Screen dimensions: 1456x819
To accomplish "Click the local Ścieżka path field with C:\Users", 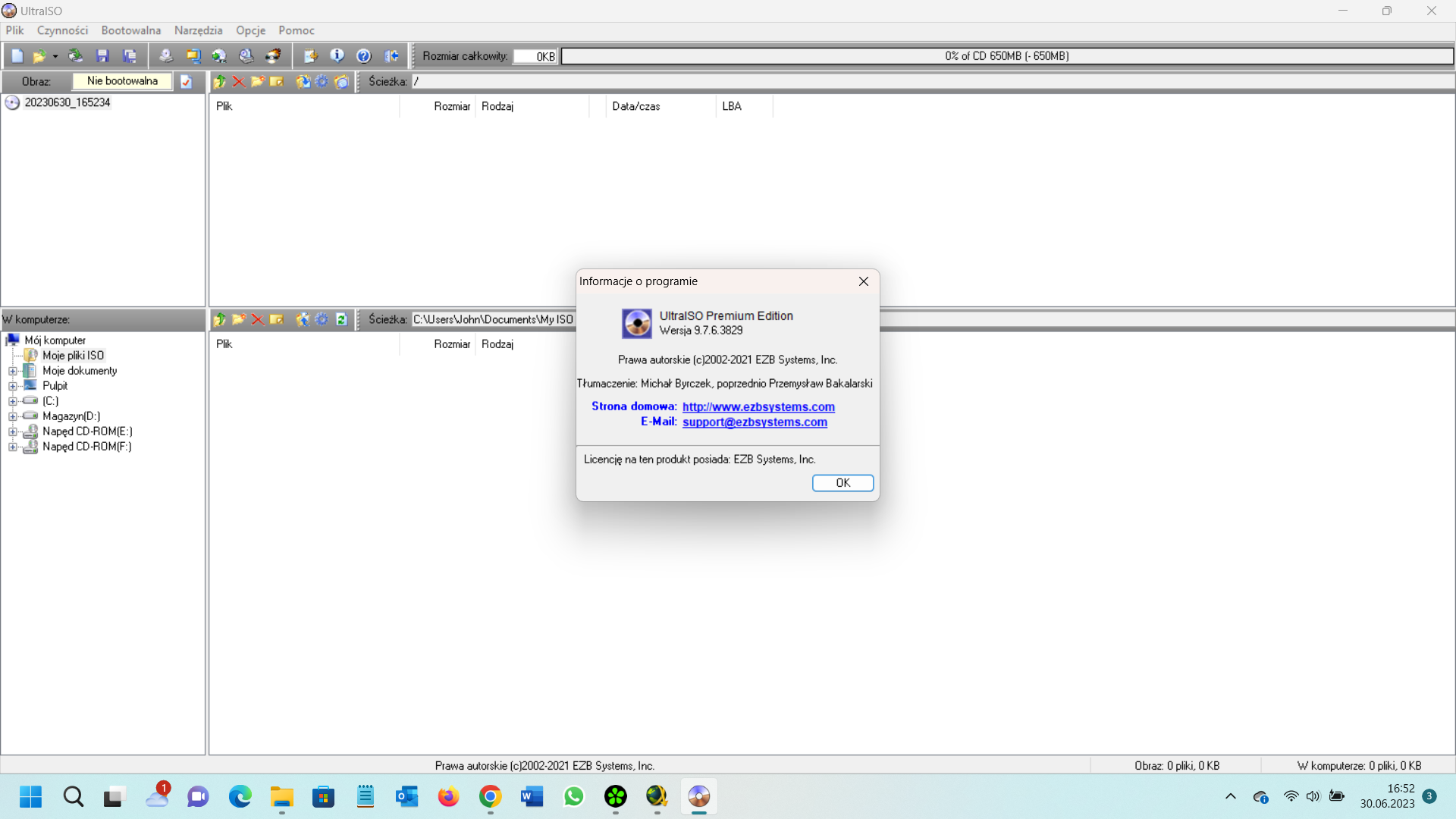I will (x=494, y=320).
